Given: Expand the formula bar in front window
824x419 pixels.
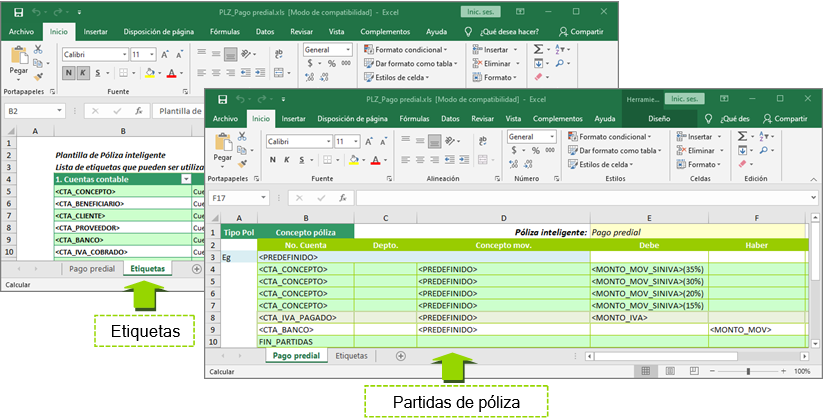Looking at the screenshot, I should point(814,198).
